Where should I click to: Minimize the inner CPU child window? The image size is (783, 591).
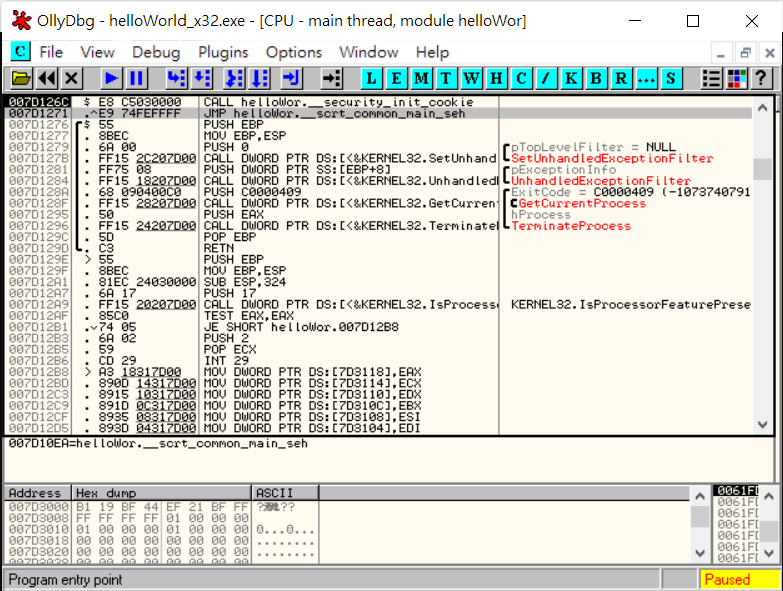[x=721, y=52]
